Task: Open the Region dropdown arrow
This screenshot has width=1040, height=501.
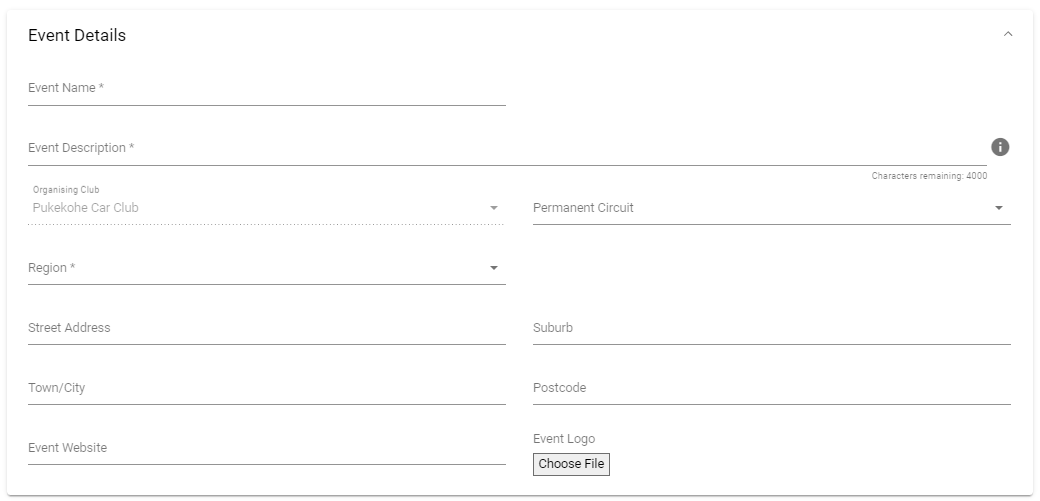Action: pos(493,268)
